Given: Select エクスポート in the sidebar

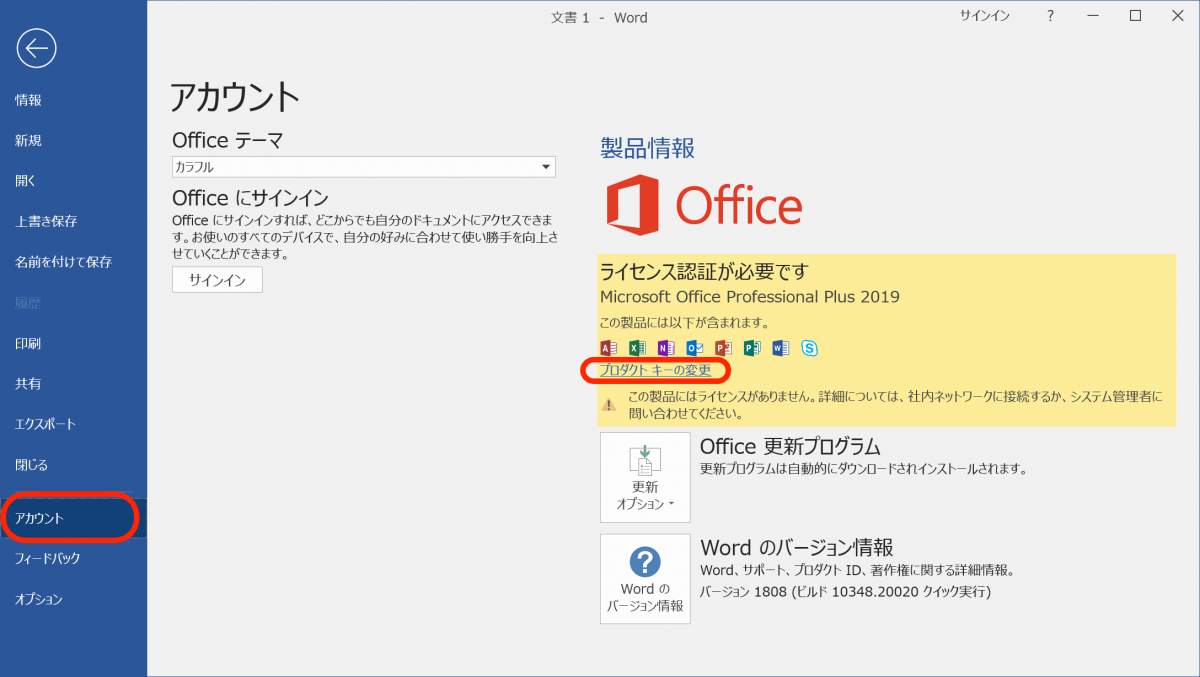Looking at the screenshot, I should [x=45, y=423].
